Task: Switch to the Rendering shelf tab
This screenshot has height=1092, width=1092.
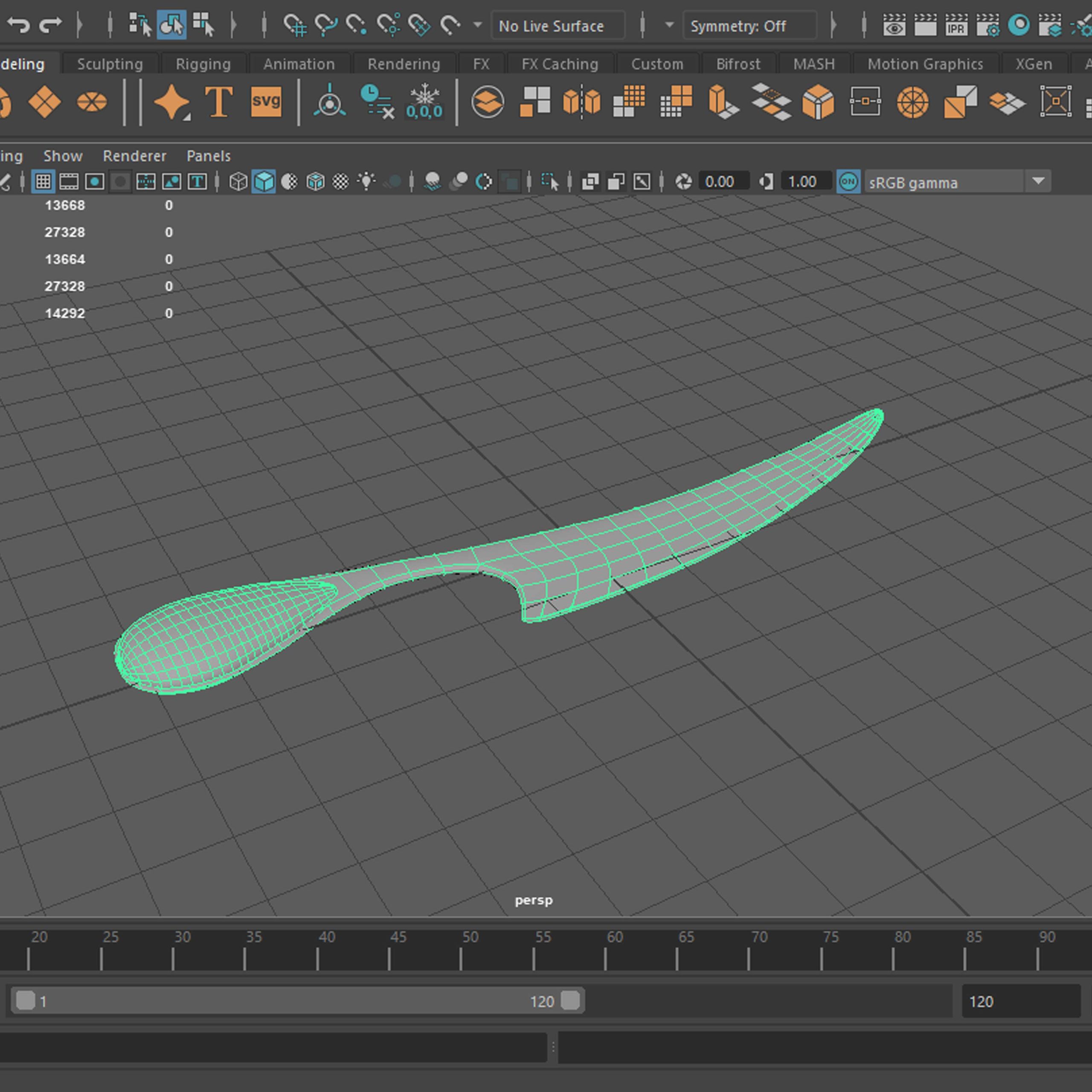Action: 404,64
